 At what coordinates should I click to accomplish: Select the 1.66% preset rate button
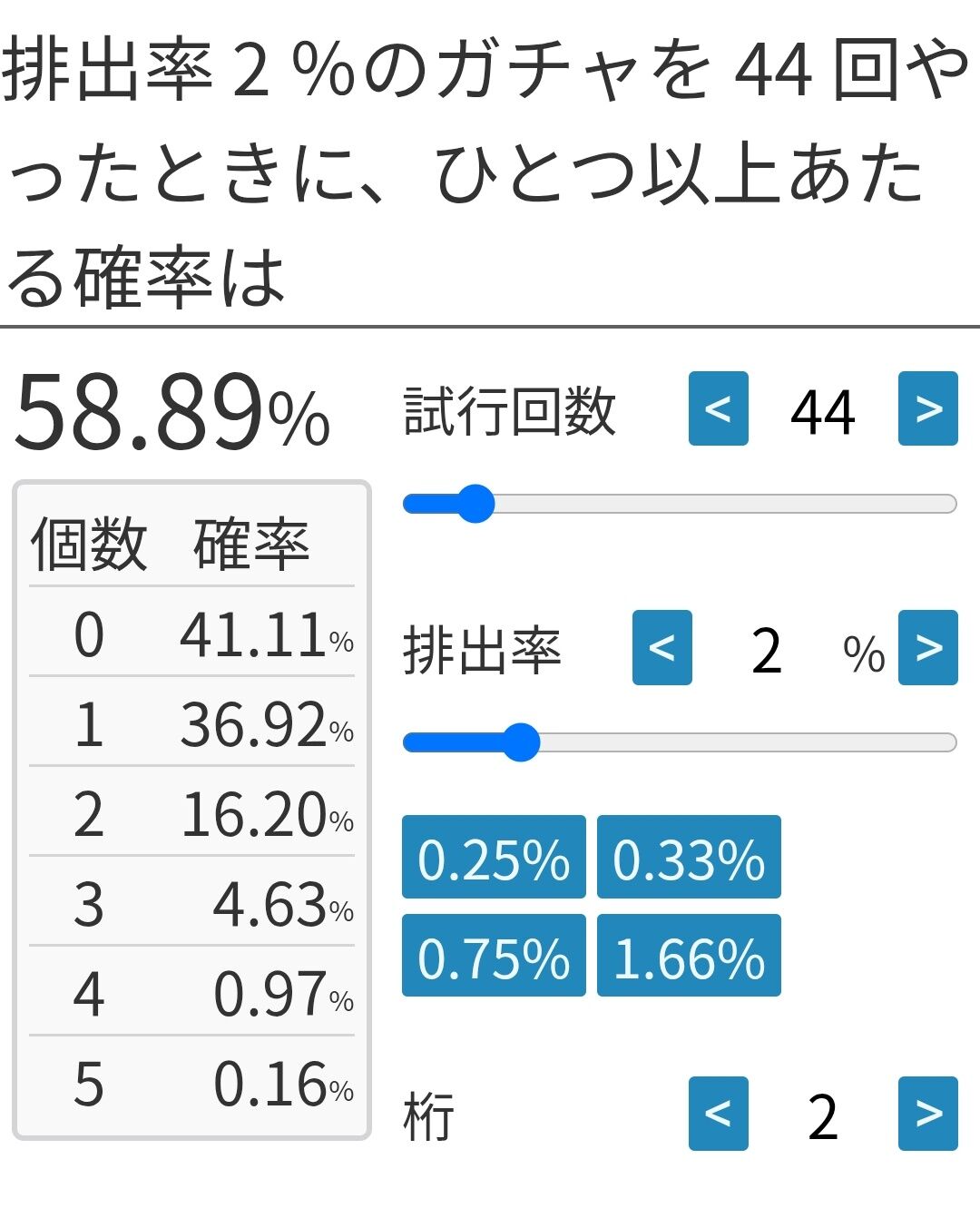click(x=689, y=956)
